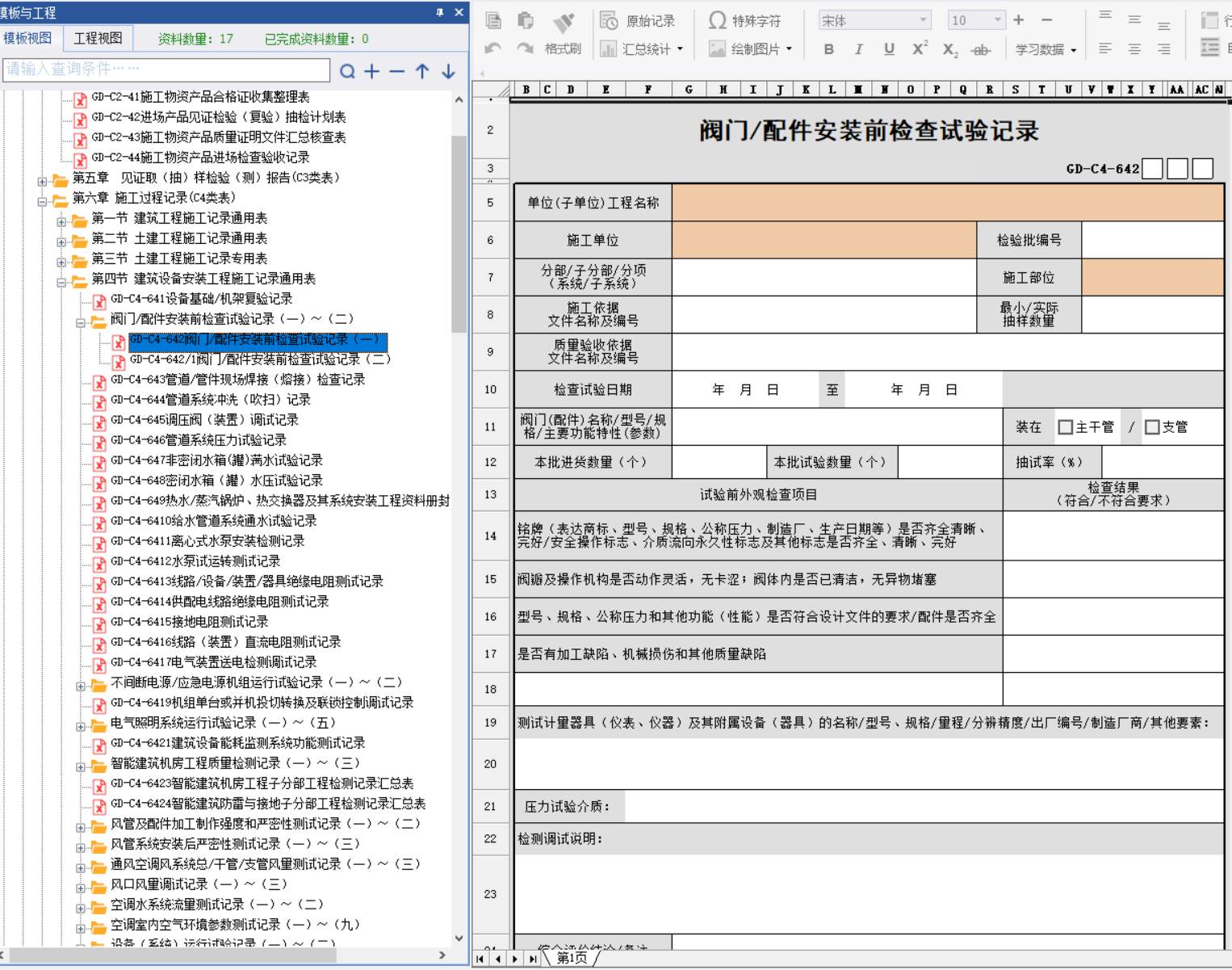1232x970 pixels.
Task: Undo the last action
Action: (x=493, y=48)
